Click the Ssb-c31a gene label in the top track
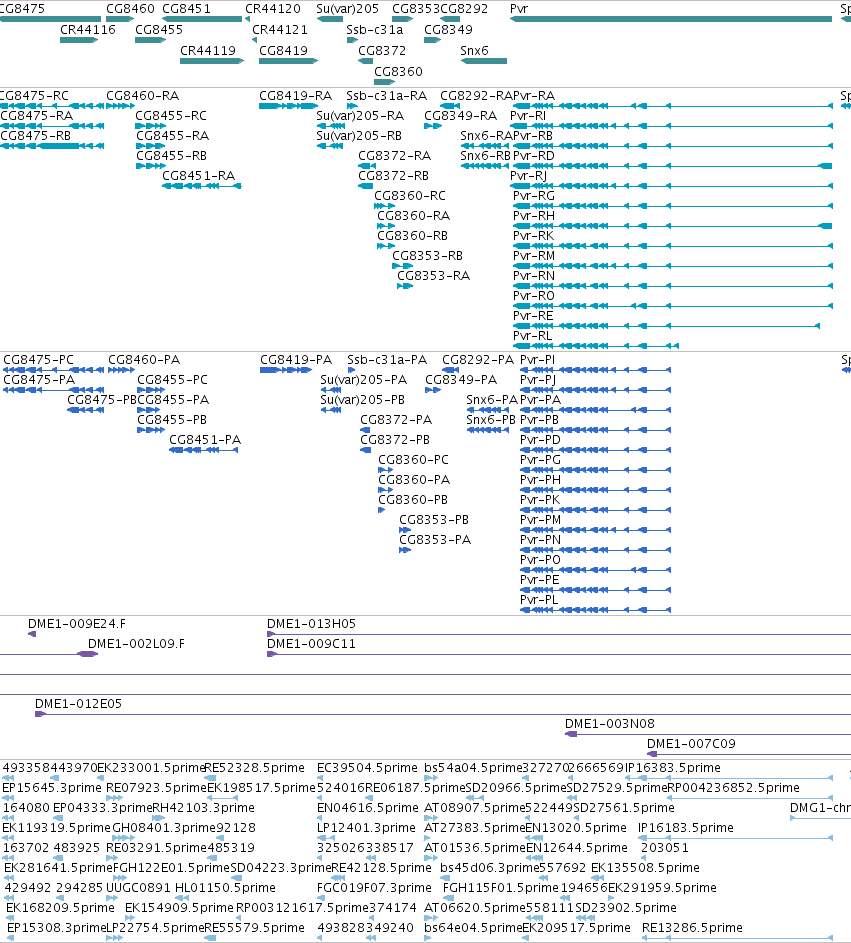 click(374, 29)
